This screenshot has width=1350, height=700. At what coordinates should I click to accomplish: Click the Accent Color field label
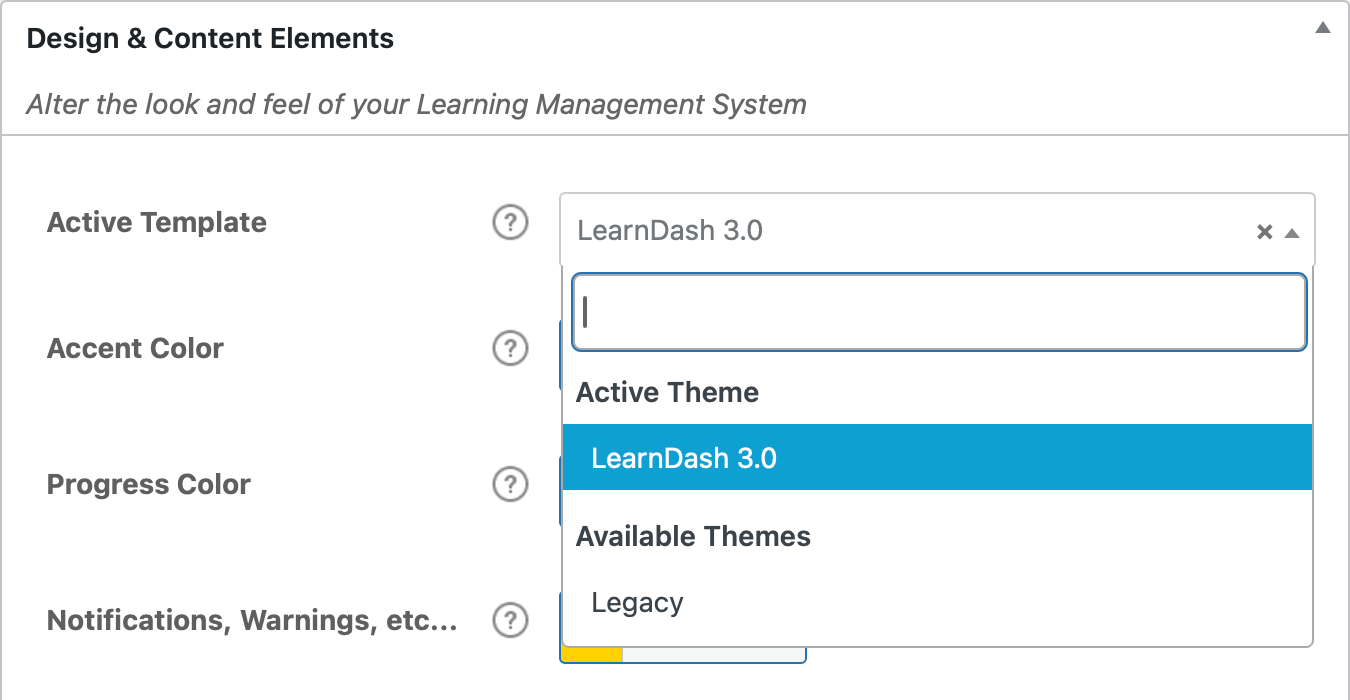pos(135,348)
